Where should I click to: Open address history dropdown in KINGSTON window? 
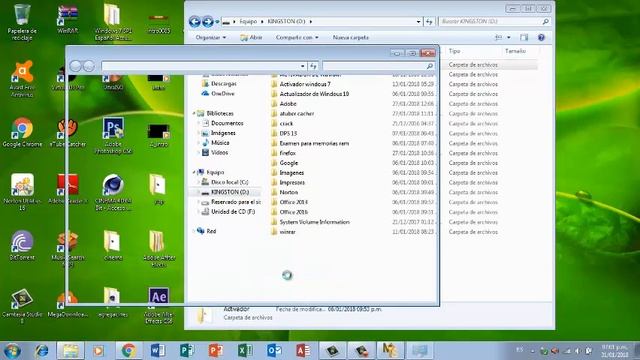(x=418, y=21)
